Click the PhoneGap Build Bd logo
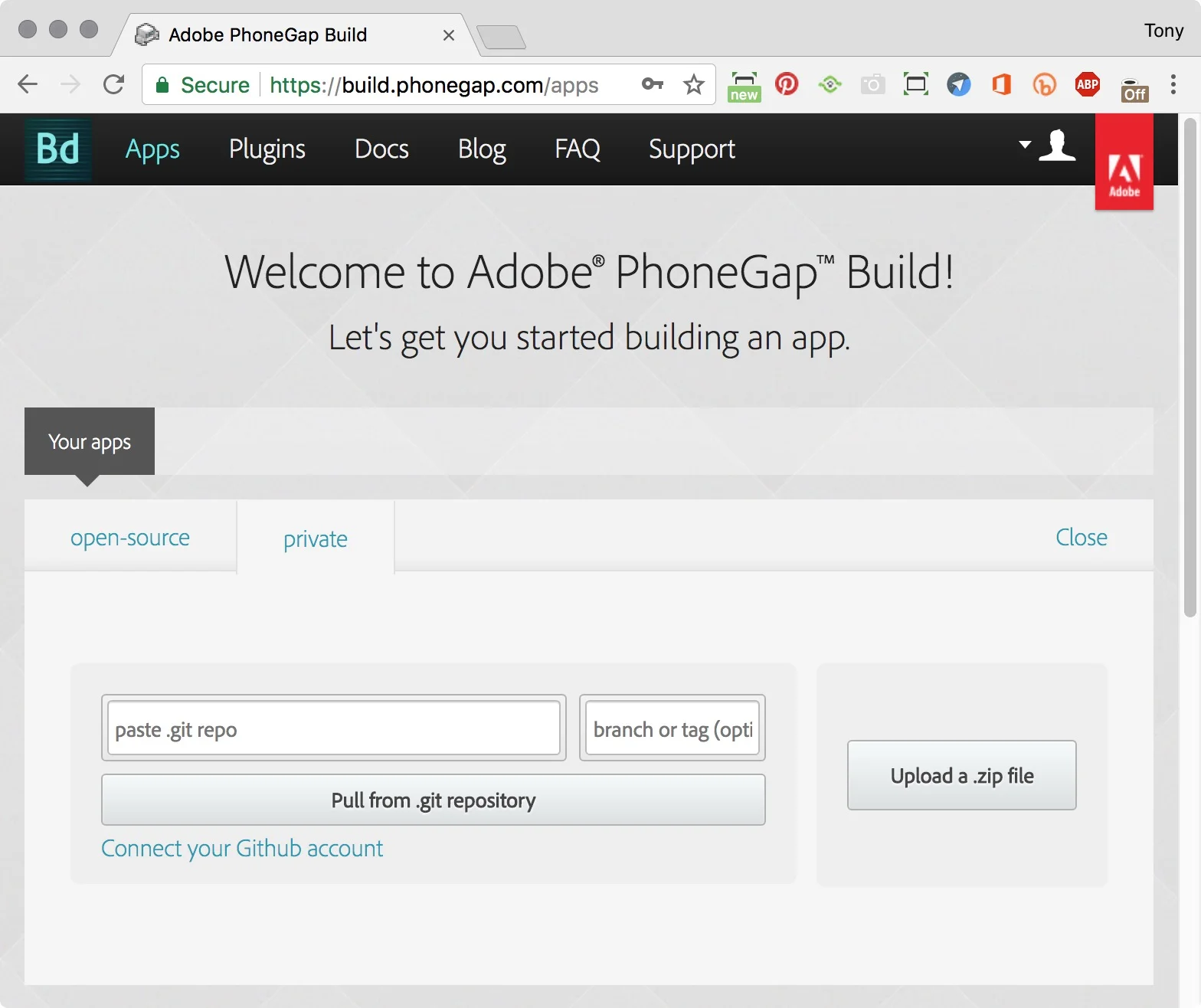The width and height of the screenshot is (1201, 1008). (58, 149)
